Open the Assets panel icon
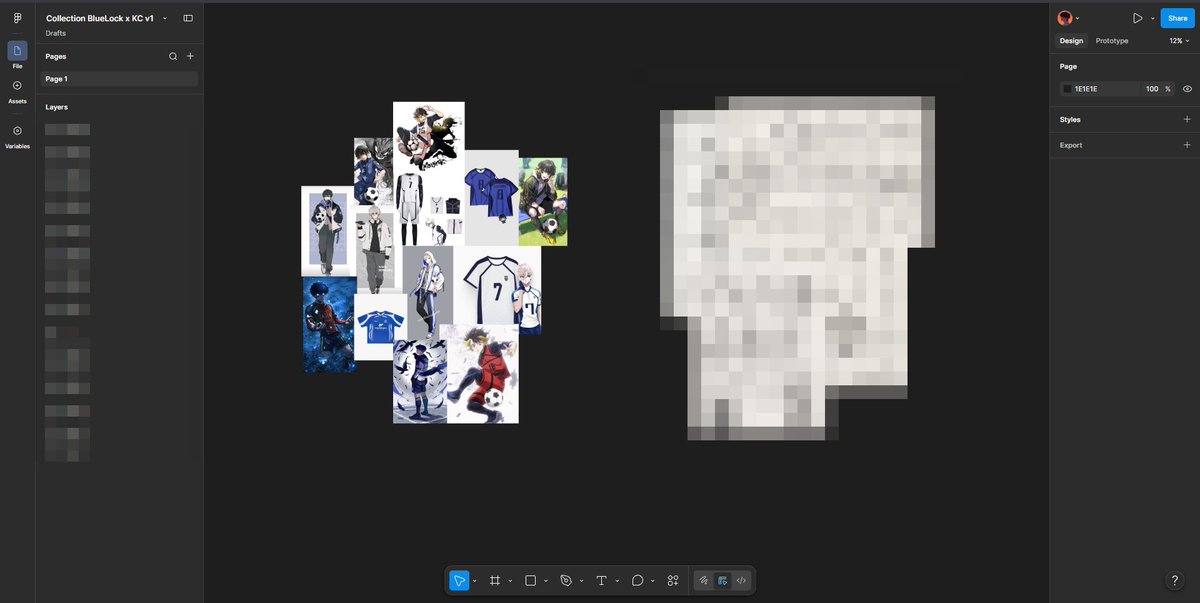The image size is (1200, 603). point(17,86)
